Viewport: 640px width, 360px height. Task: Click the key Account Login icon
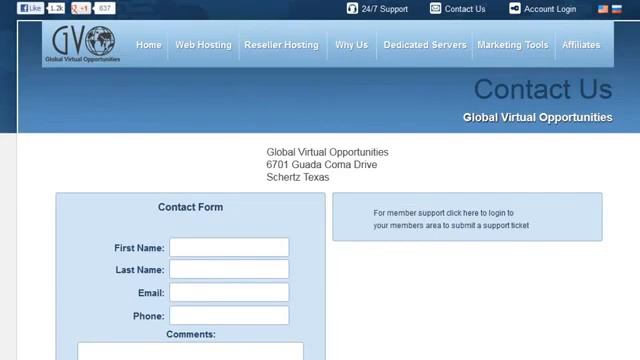515,9
